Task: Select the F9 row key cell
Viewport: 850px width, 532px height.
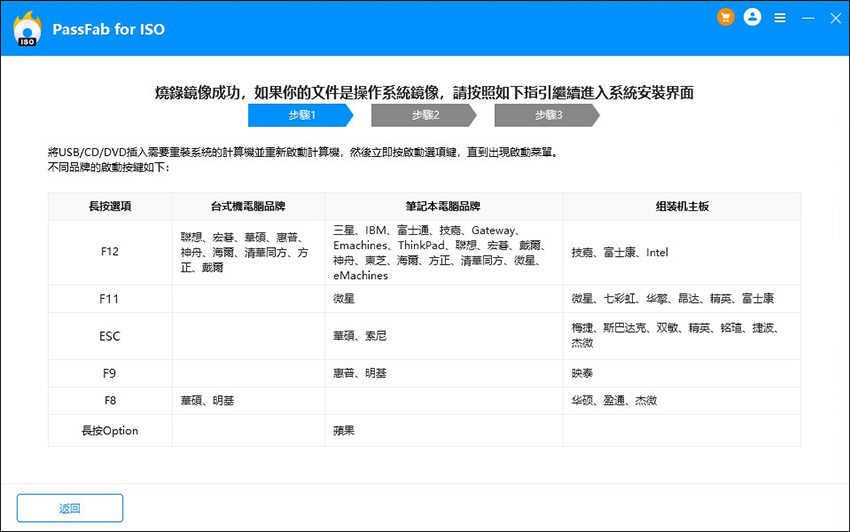Action: [110, 373]
